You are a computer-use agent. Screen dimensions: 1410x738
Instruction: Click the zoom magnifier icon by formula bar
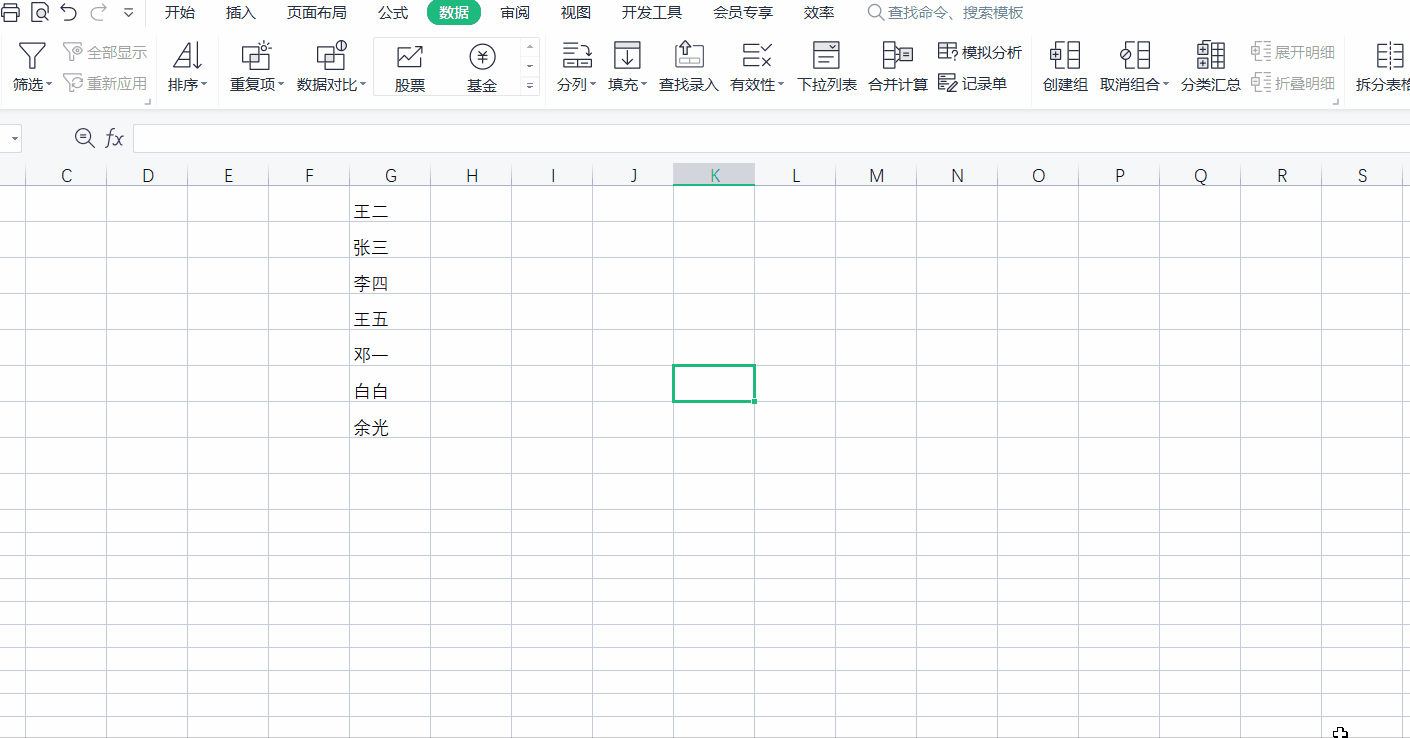[85, 138]
